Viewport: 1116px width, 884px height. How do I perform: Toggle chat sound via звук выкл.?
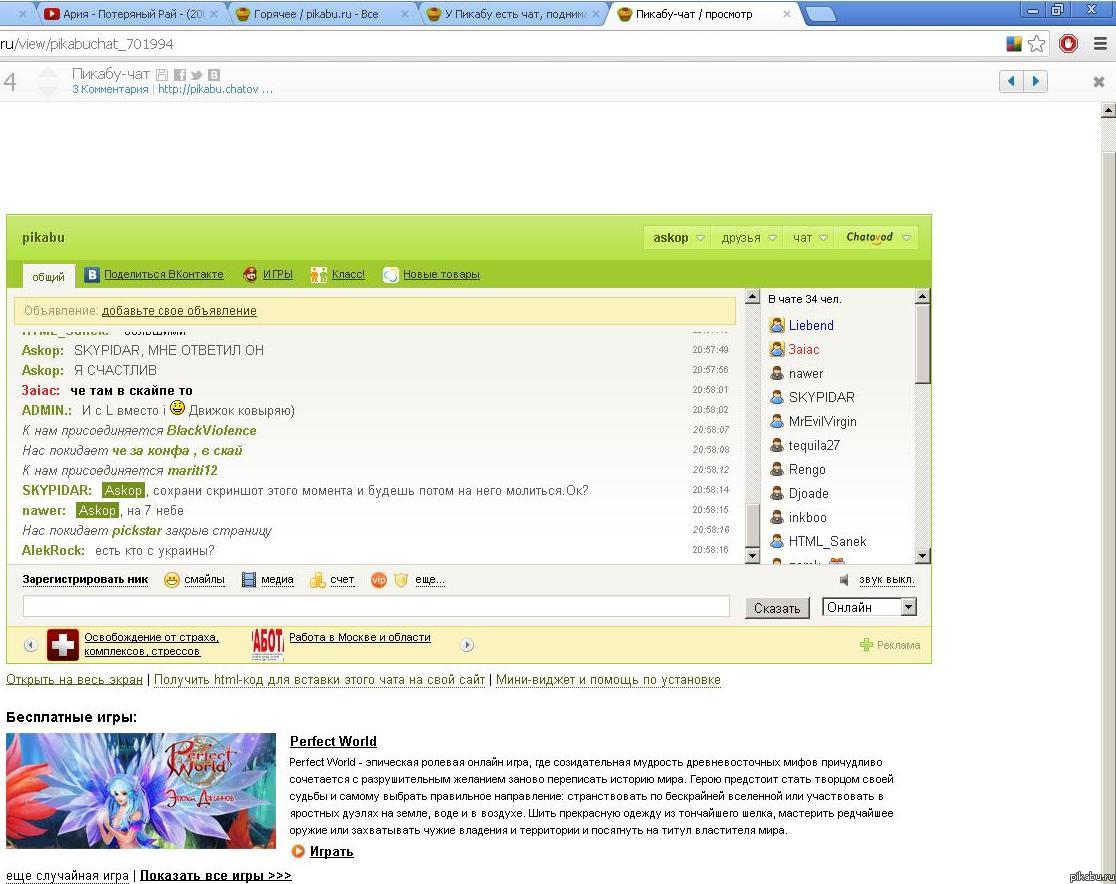click(887, 579)
